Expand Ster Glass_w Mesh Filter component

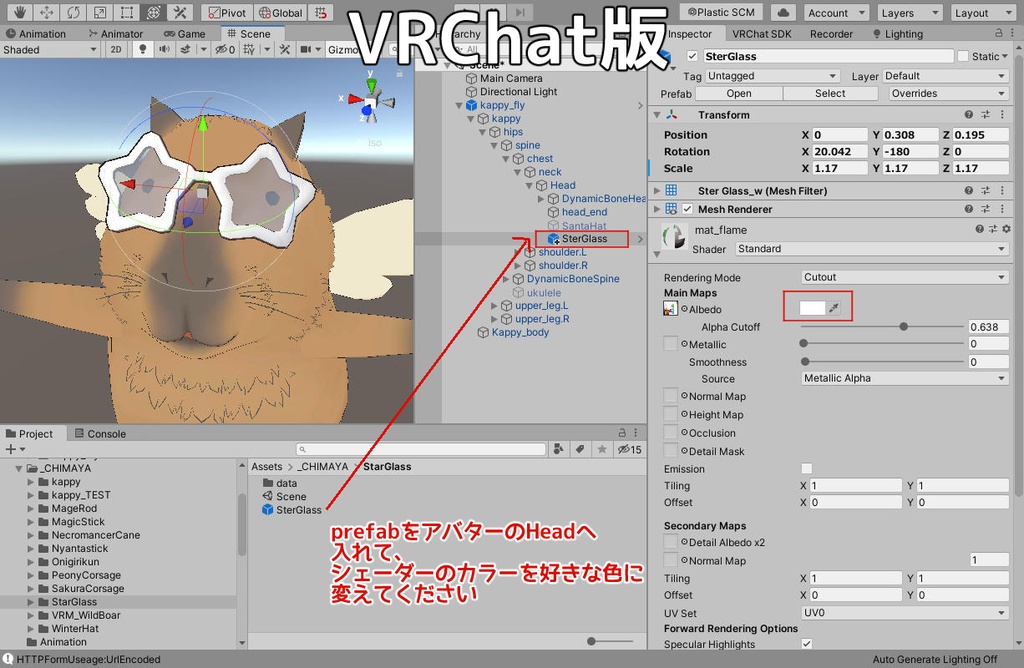pos(656,191)
